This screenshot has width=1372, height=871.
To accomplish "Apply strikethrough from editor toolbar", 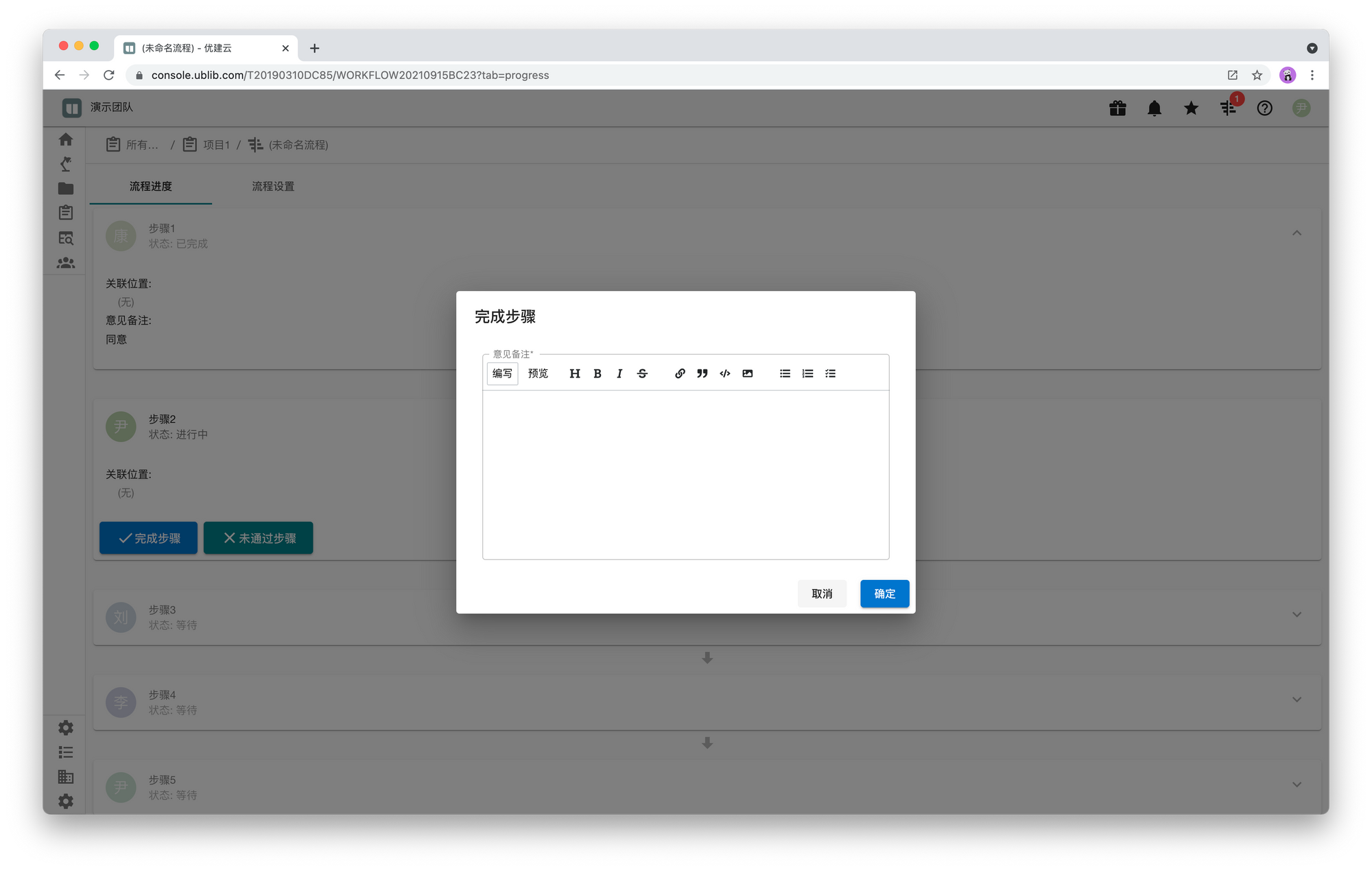I will point(642,373).
